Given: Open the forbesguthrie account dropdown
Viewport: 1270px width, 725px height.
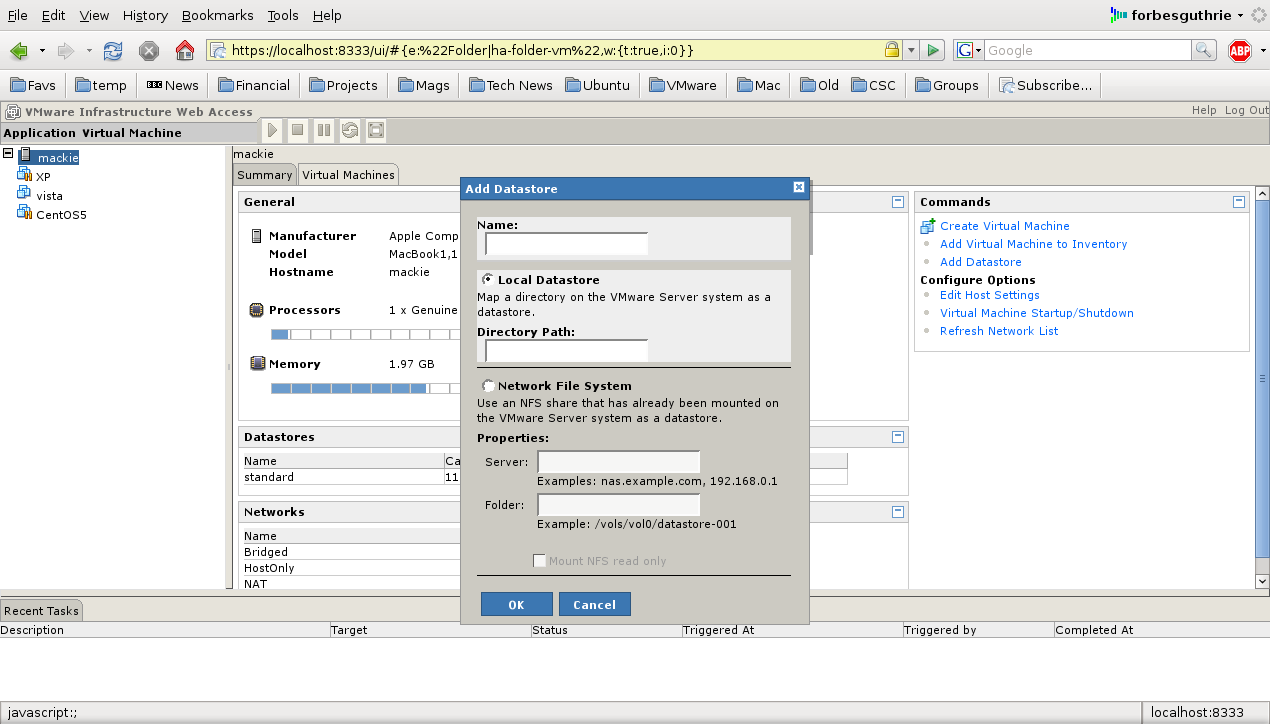Looking at the screenshot, I should click(x=1177, y=15).
